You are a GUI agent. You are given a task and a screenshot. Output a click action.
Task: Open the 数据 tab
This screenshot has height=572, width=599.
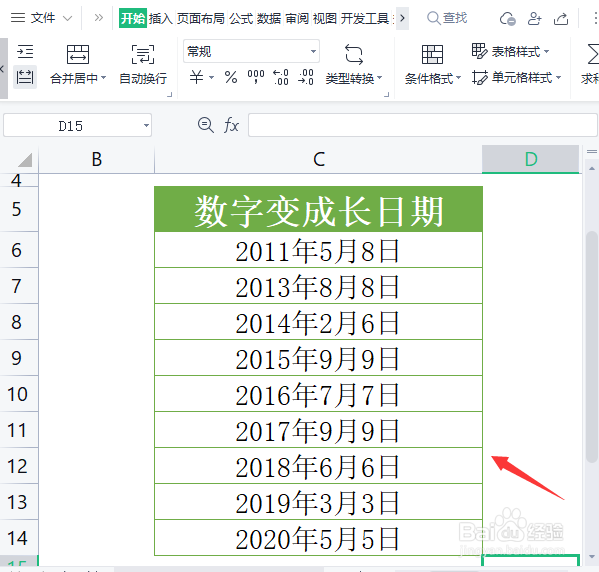point(269,18)
